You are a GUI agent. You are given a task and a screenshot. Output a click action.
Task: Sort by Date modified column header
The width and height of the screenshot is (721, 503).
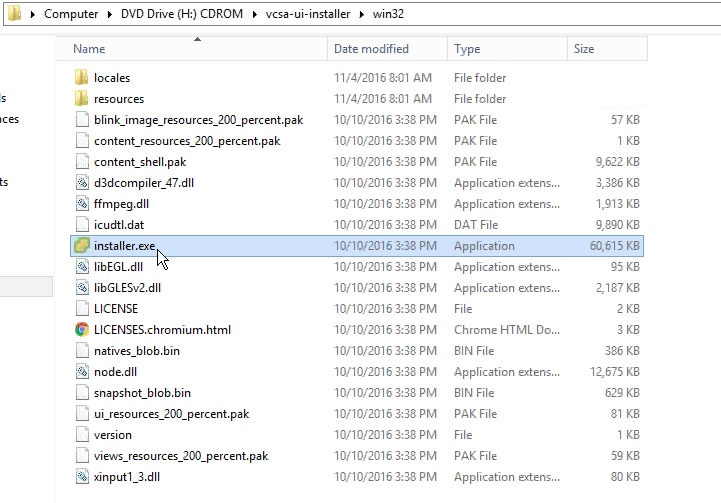[x=371, y=49]
